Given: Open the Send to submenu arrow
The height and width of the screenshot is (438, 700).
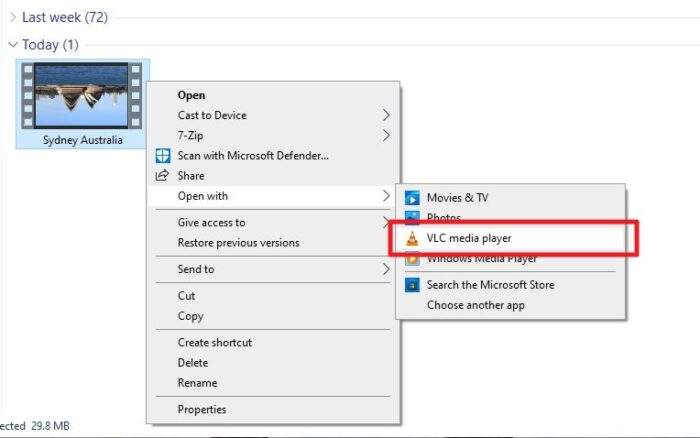Looking at the screenshot, I should [386, 269].
